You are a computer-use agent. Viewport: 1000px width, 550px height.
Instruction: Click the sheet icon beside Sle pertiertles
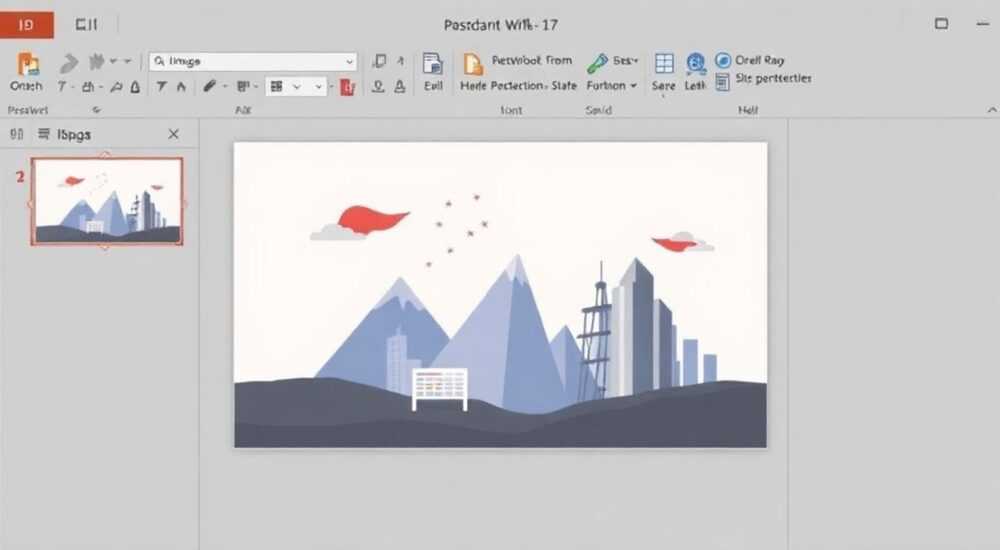click(x=722, y=82)
